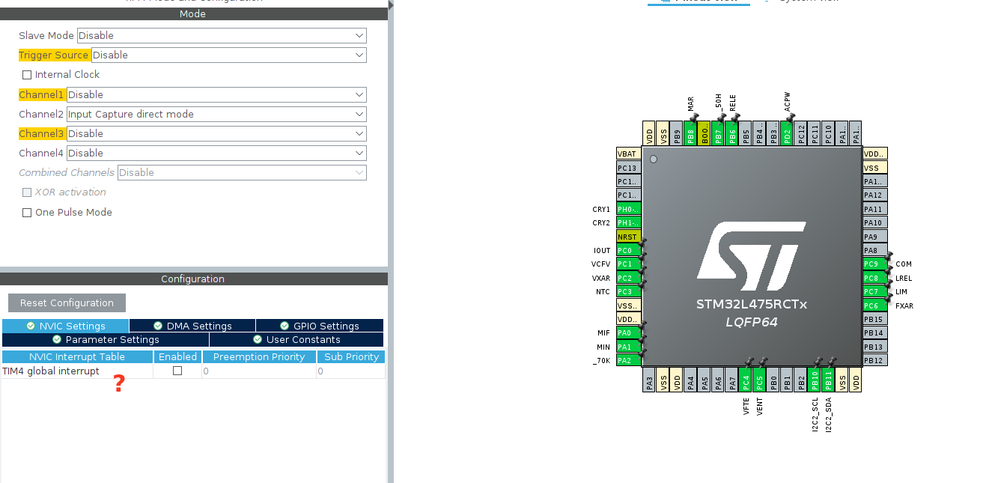Click the PB15 pin on the chip

pyautogui.click(x=875, y=319)
